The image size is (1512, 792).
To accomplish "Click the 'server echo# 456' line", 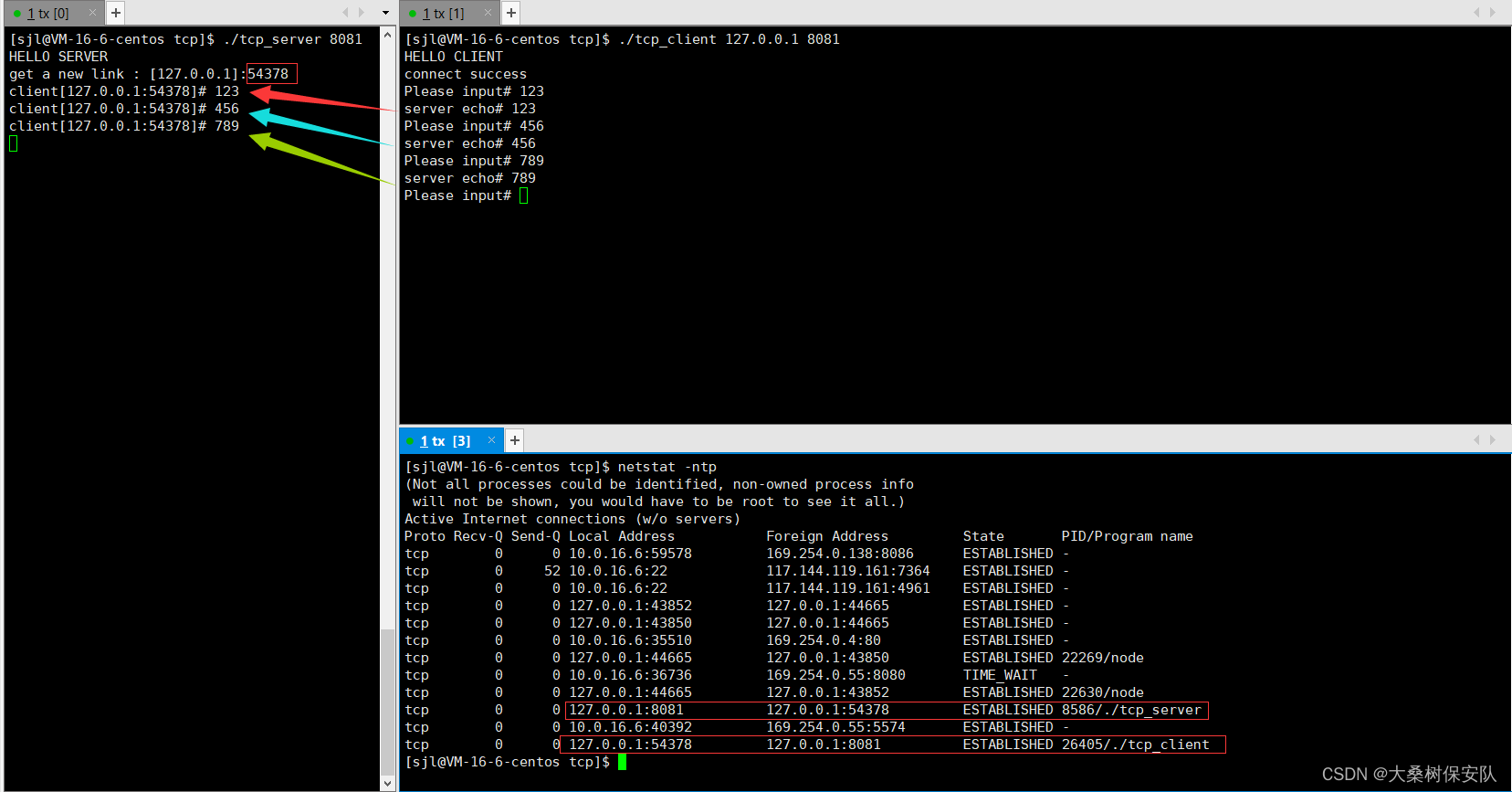I will (x=470, y=143).
